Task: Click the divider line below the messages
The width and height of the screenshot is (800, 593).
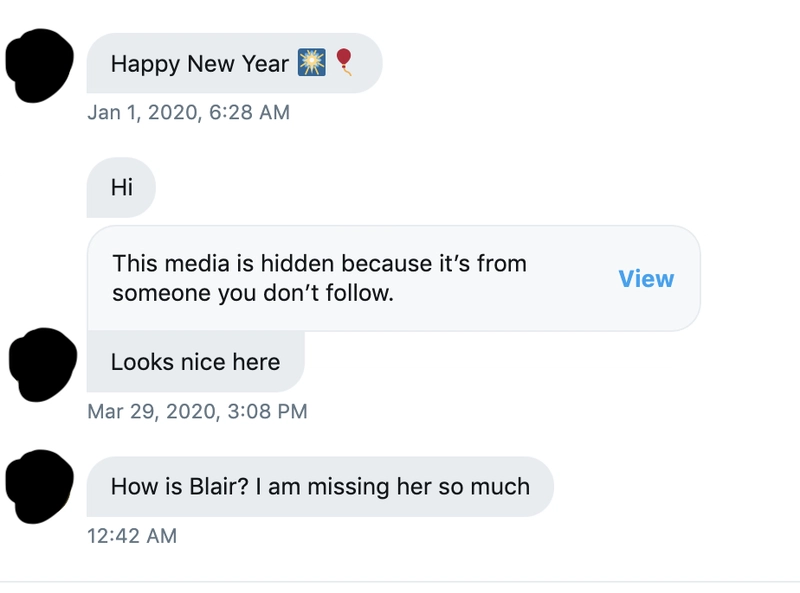Action: click(x=400, y=582)
